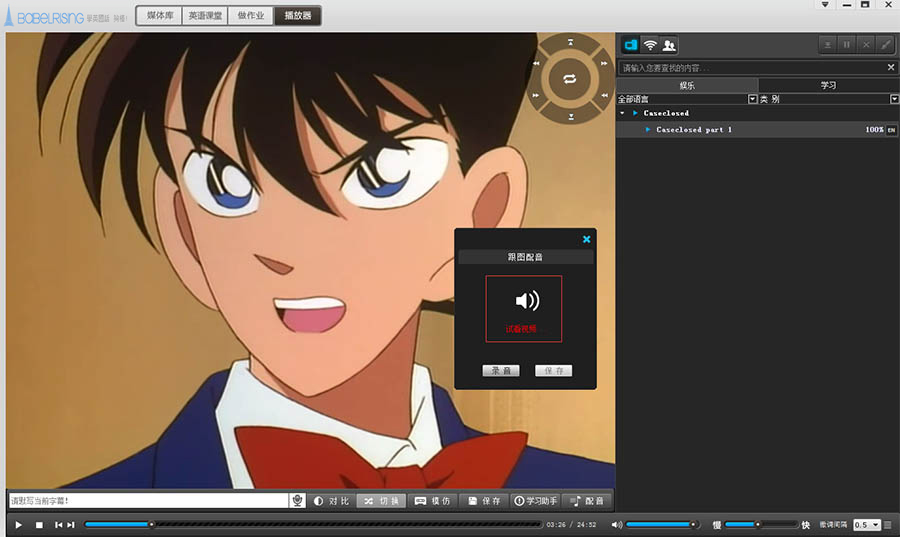900x537 pixels.
Task: Go to the 做作业 tab
Action: click(251, 15)
